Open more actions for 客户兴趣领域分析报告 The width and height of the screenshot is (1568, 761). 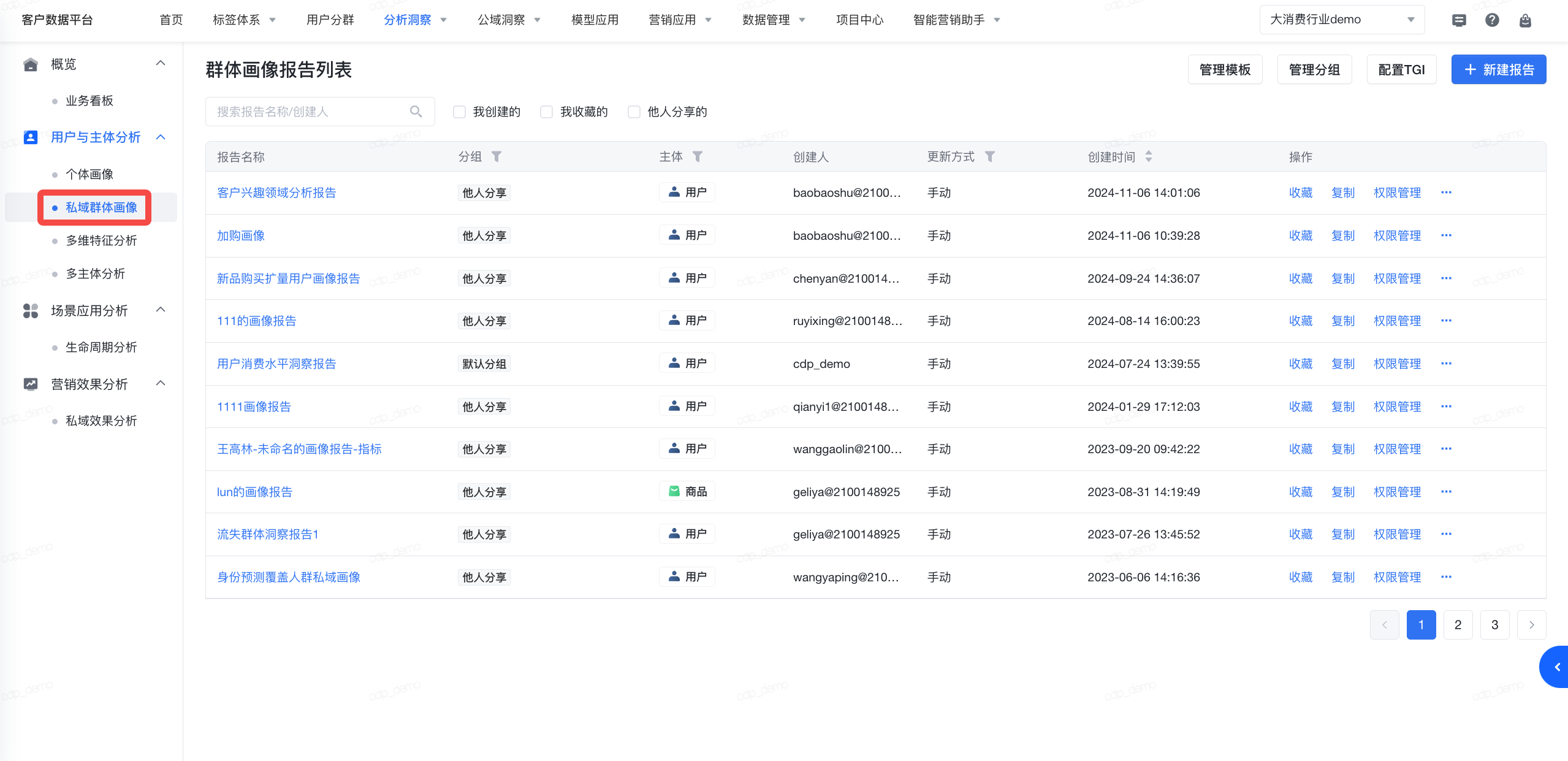coord(1447,193)
